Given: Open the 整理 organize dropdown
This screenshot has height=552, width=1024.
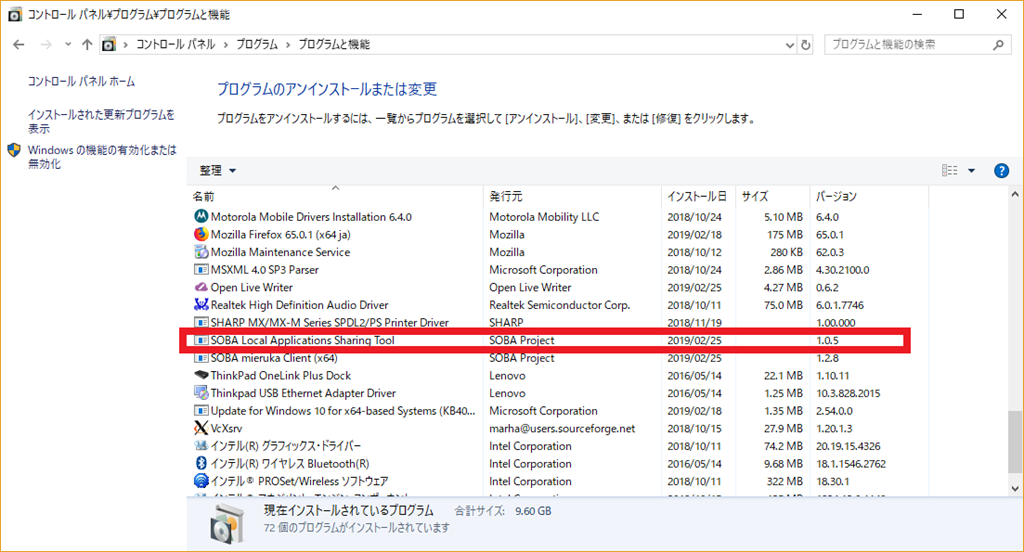Looking at the screenshot, I should point(217,170).
